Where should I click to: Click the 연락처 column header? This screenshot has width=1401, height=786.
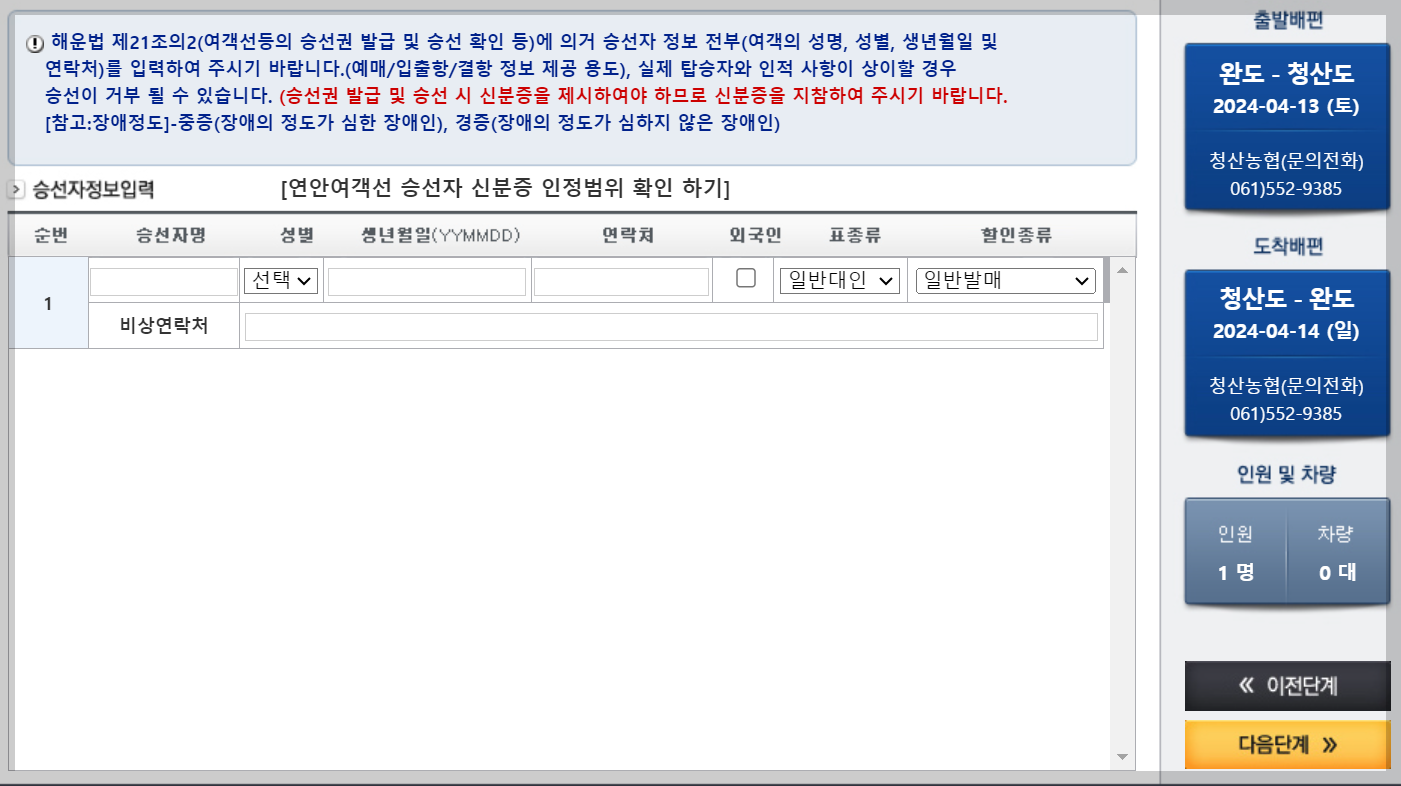pos(628,236)
